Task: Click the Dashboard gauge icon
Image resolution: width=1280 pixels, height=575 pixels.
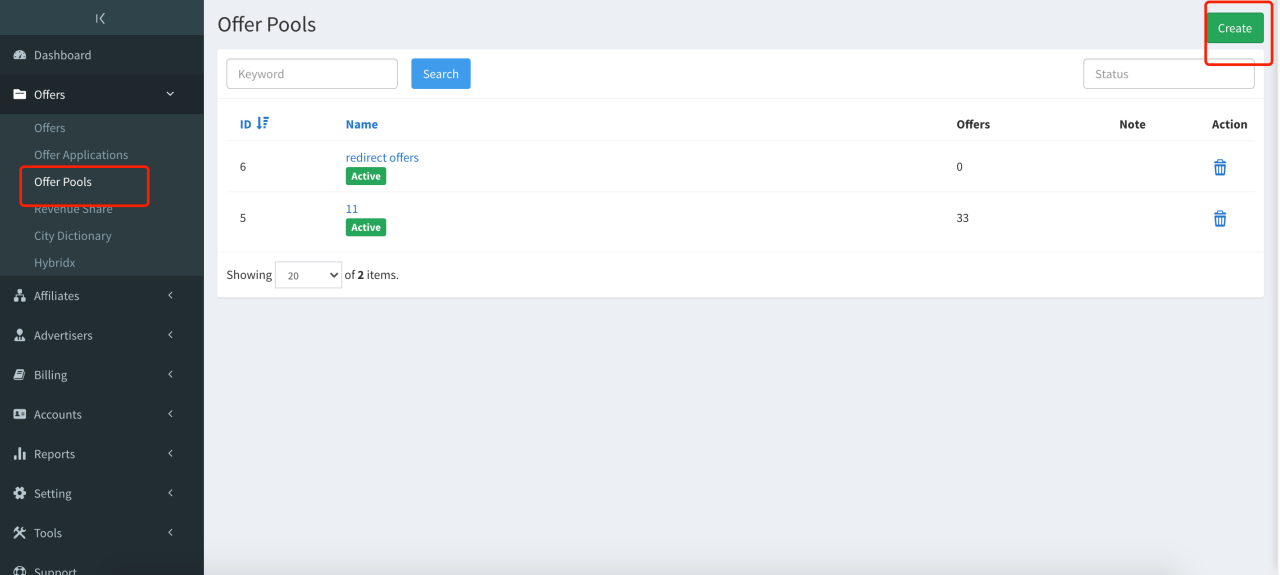Action: point(19,55)
